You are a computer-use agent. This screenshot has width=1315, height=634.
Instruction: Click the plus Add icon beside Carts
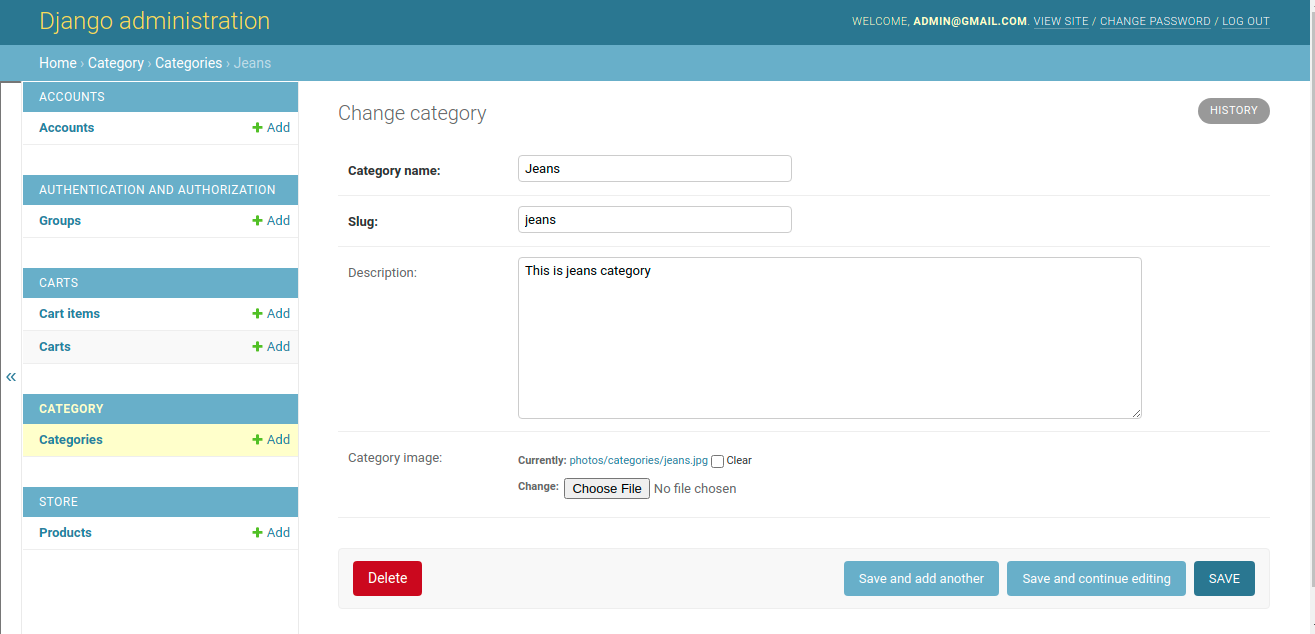[258, 347]
